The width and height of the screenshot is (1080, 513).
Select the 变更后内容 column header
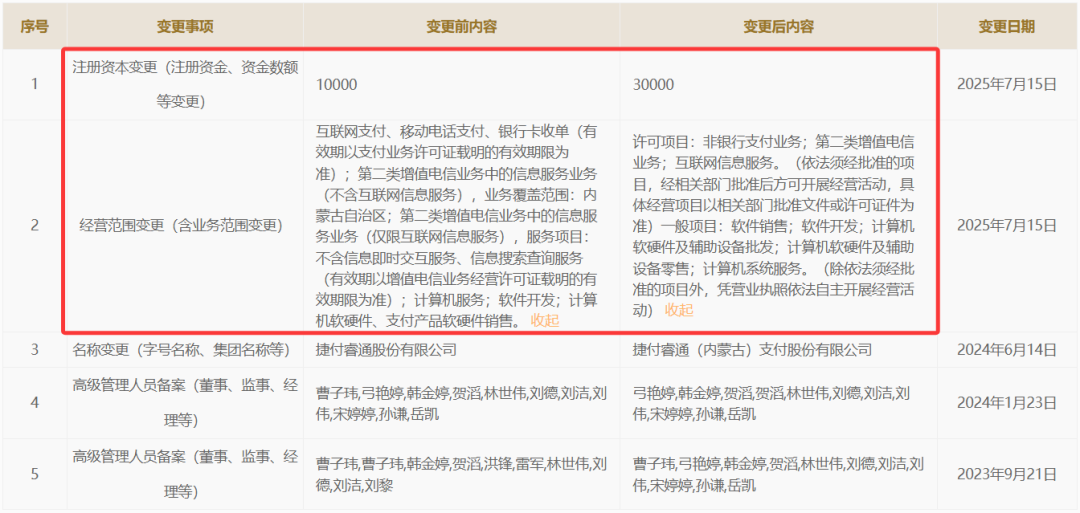[x=778, y=27]
